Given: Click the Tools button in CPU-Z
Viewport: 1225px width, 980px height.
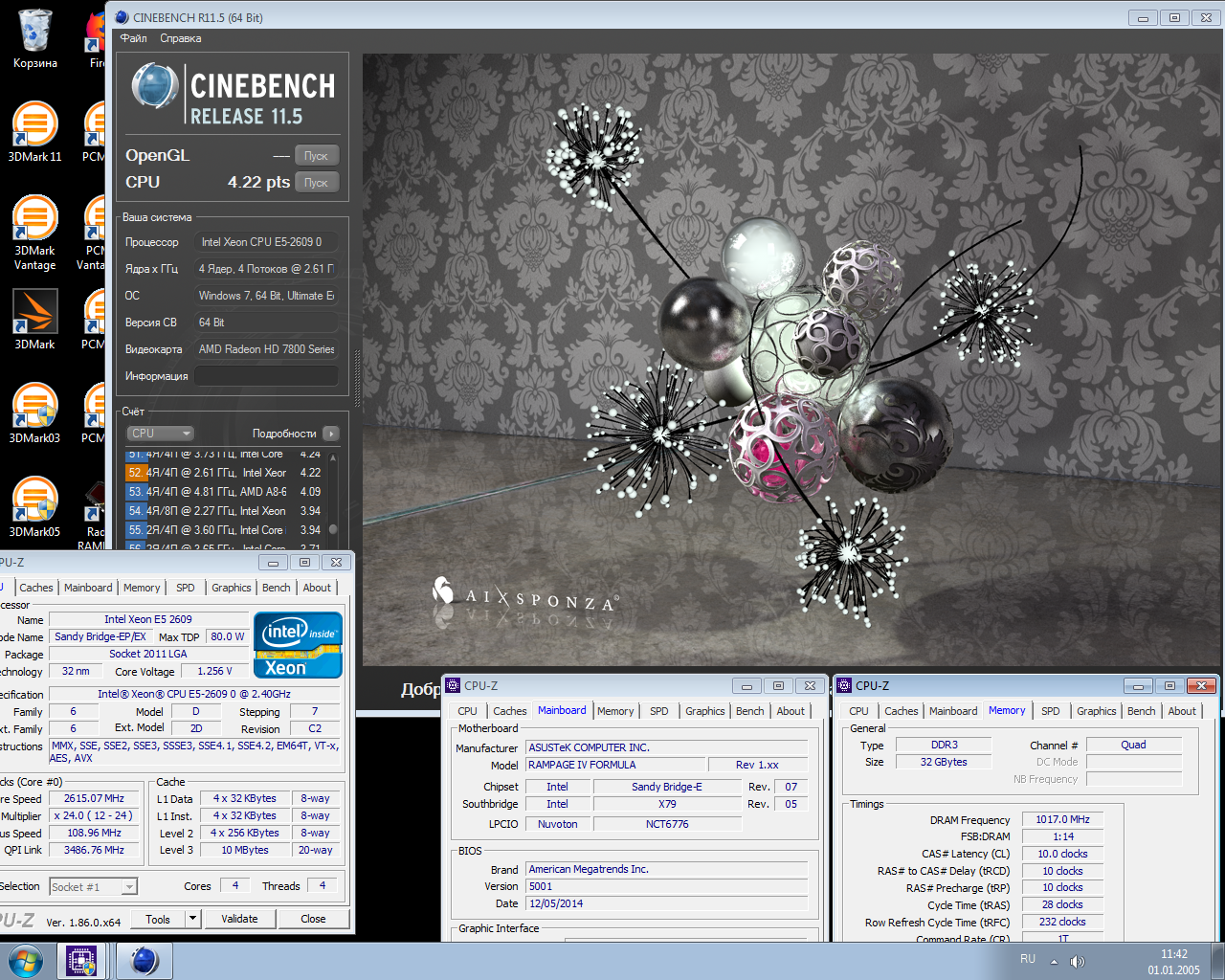Looking at the screenshot, I should (158, 919).
